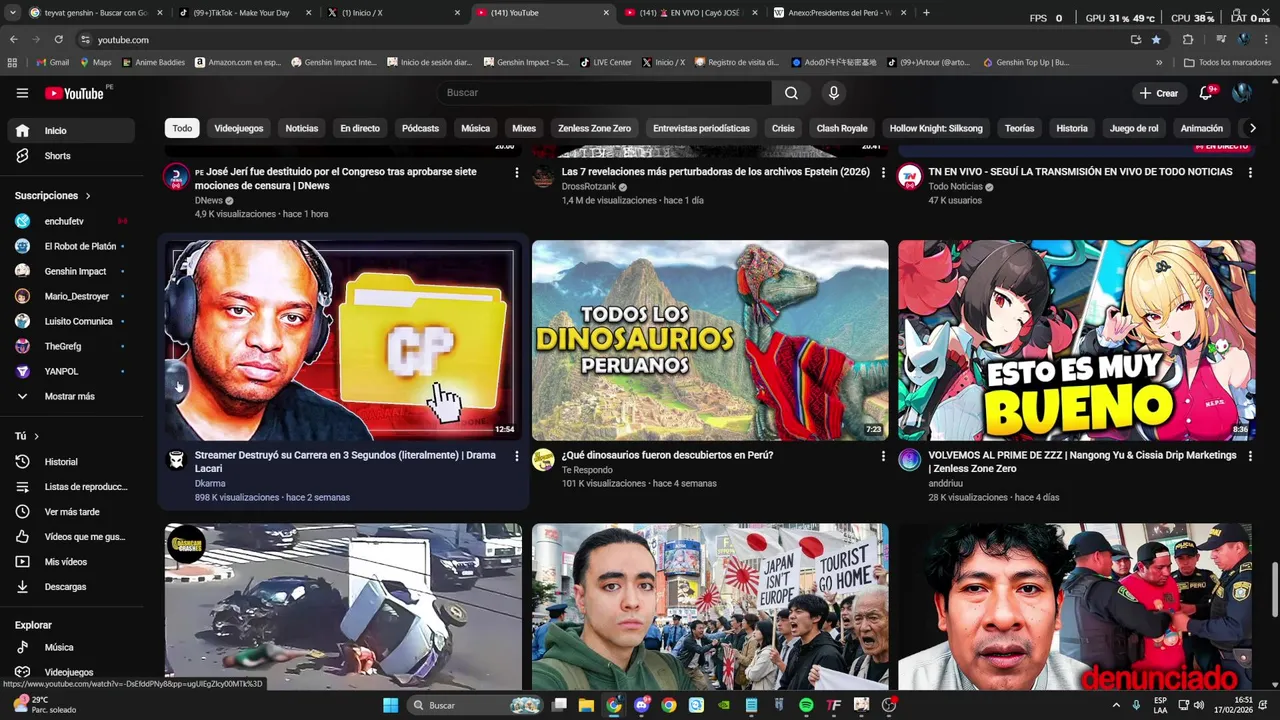This screenshot has height=720, width=1280.
Task: Open the YouTube guide hamburger menu
Action: (x=22, y=93)
